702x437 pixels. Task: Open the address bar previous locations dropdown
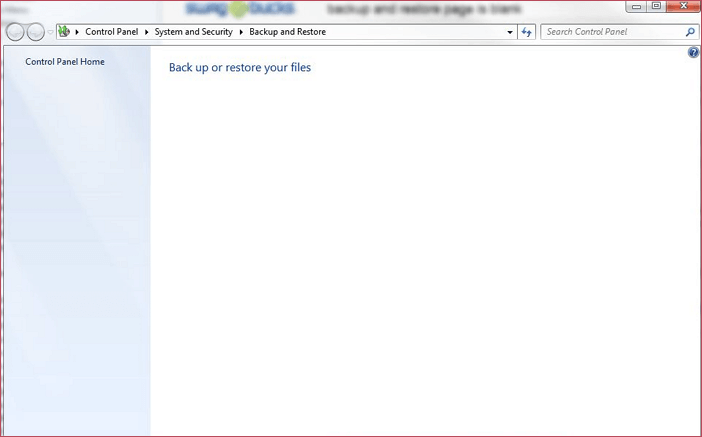point(510,32)
